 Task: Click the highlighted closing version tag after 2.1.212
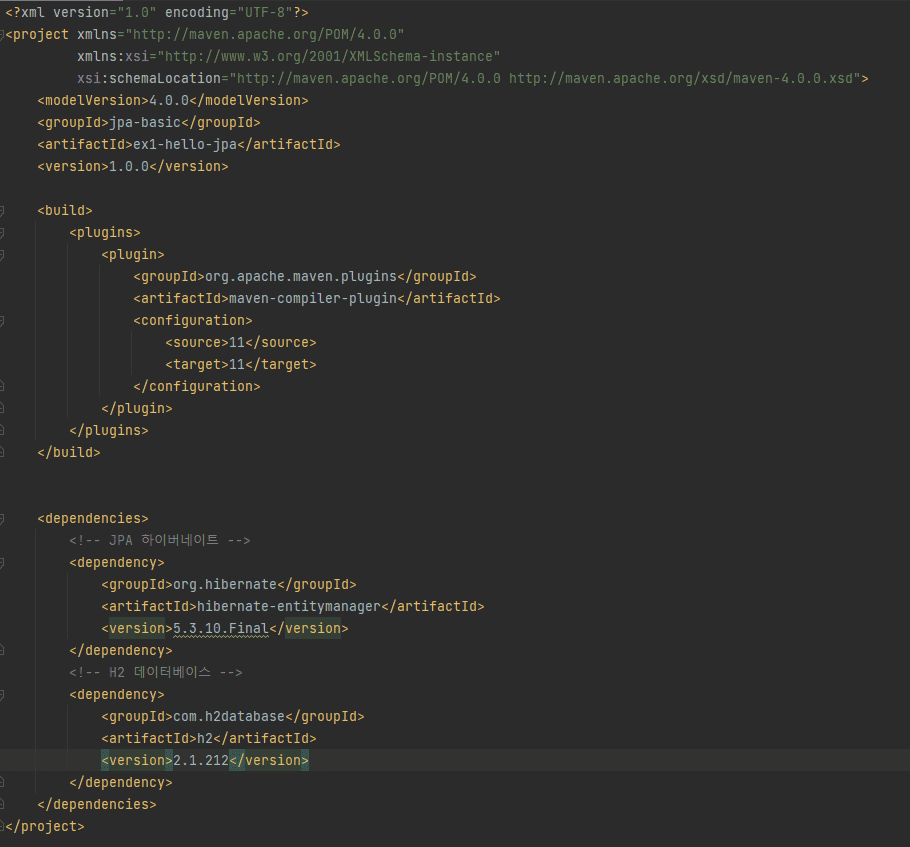tap(269, 761)
